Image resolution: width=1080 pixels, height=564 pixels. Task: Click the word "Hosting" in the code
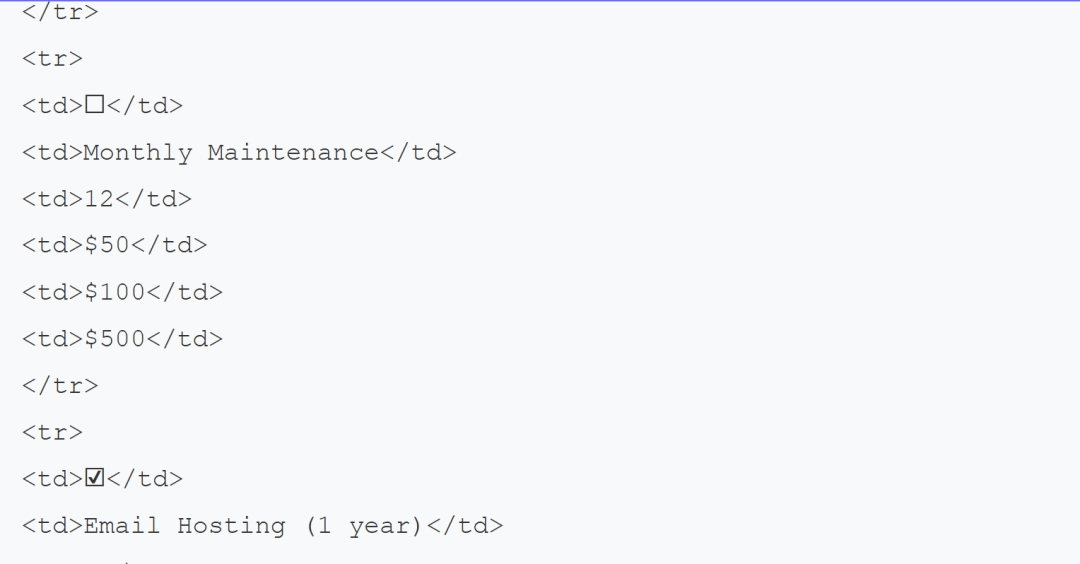pos(231,525)
